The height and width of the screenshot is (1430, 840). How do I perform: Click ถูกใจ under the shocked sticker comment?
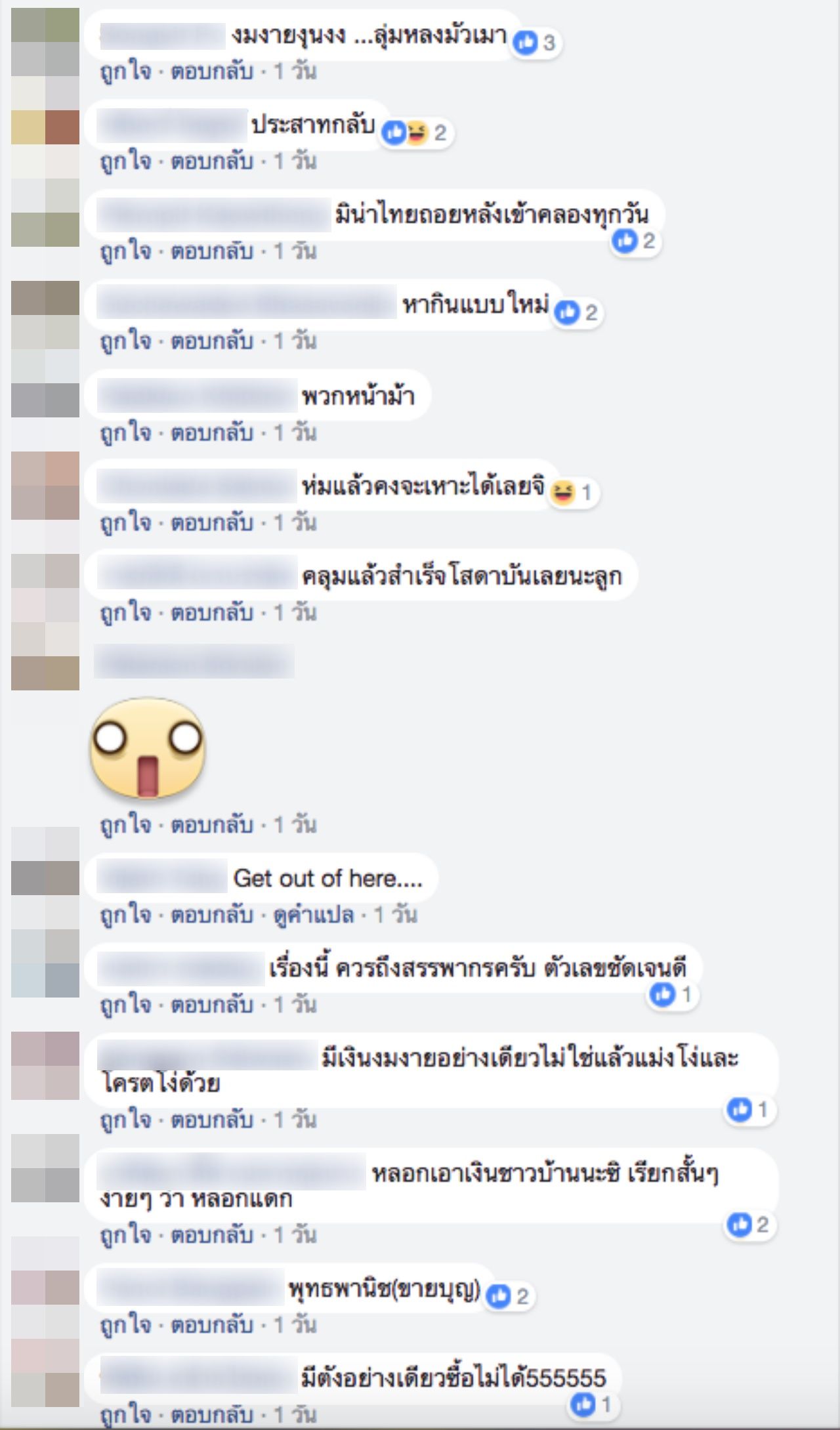pos(126,824)
